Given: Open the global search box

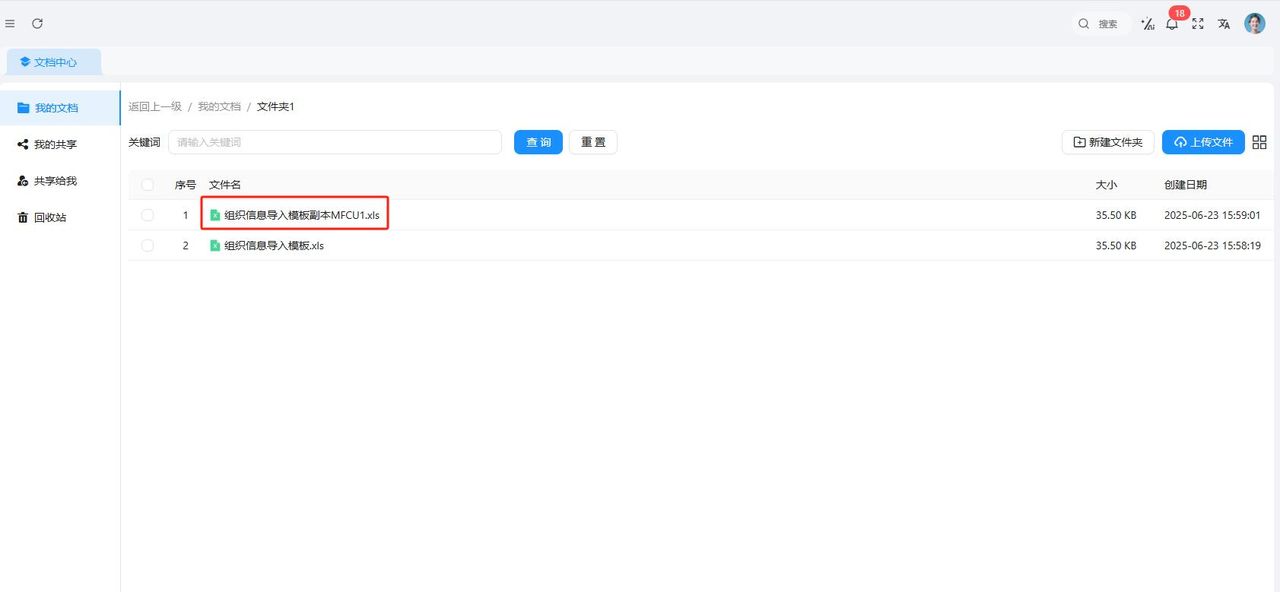Looking at the screenshot, I should [1101, 23].
